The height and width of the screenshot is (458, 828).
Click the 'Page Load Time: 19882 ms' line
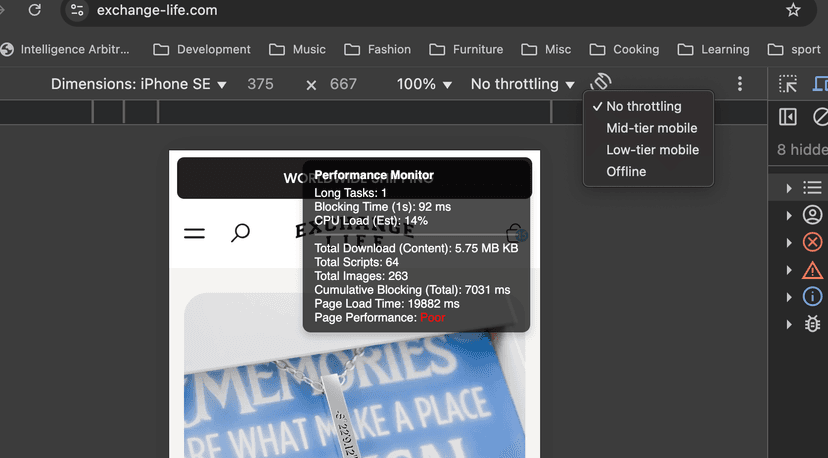click(x=387, y=304)
